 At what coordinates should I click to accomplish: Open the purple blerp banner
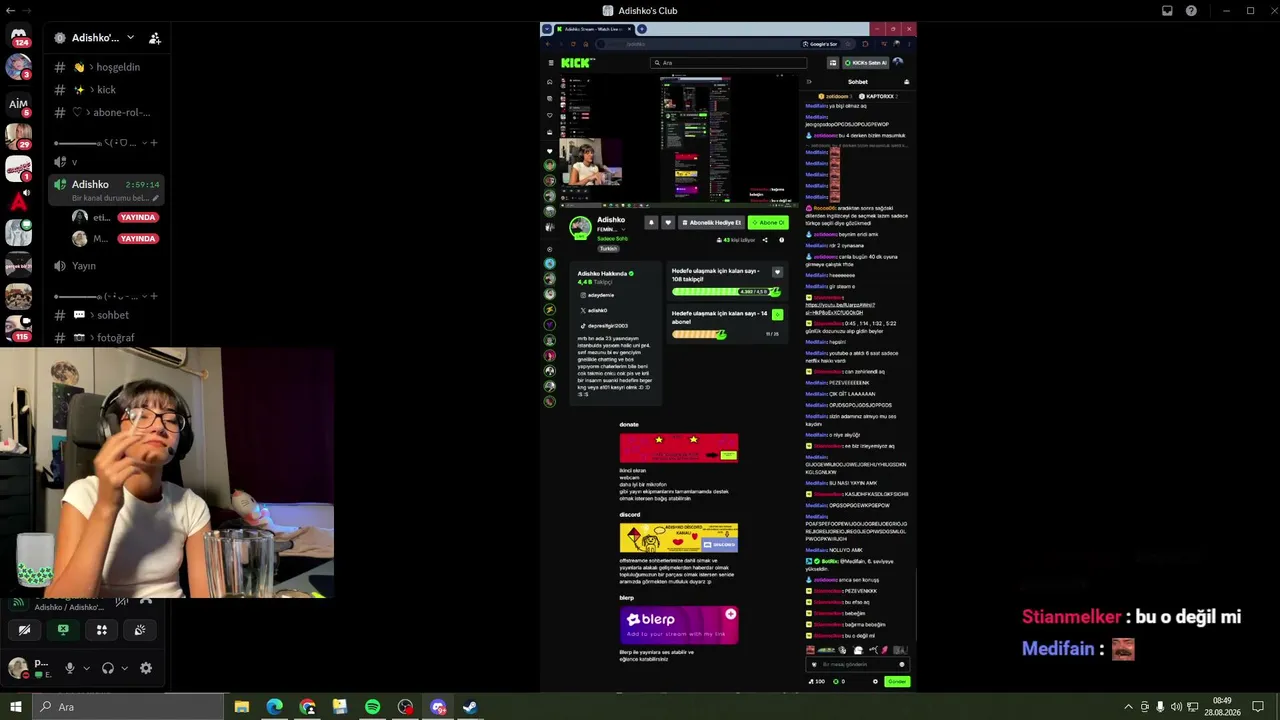(679, 625)
